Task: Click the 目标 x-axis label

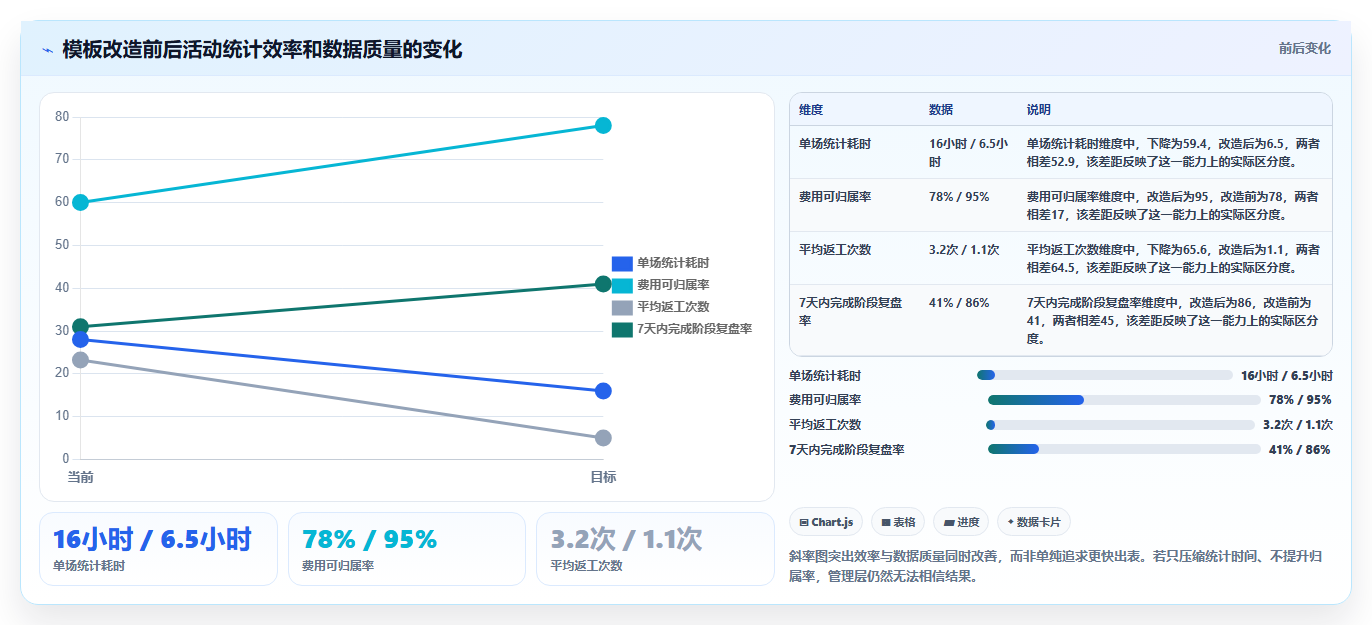Action: click(x=603, y=477)
